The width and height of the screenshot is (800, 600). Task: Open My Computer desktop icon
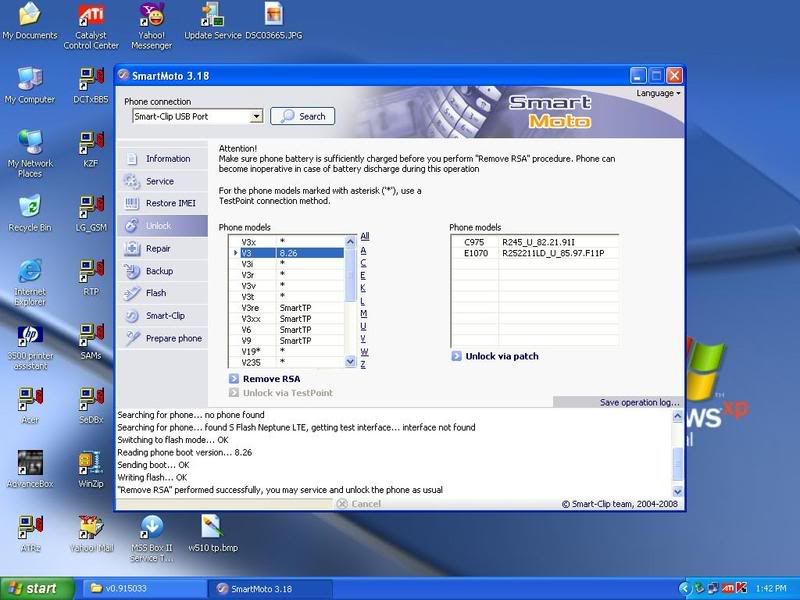30,86
